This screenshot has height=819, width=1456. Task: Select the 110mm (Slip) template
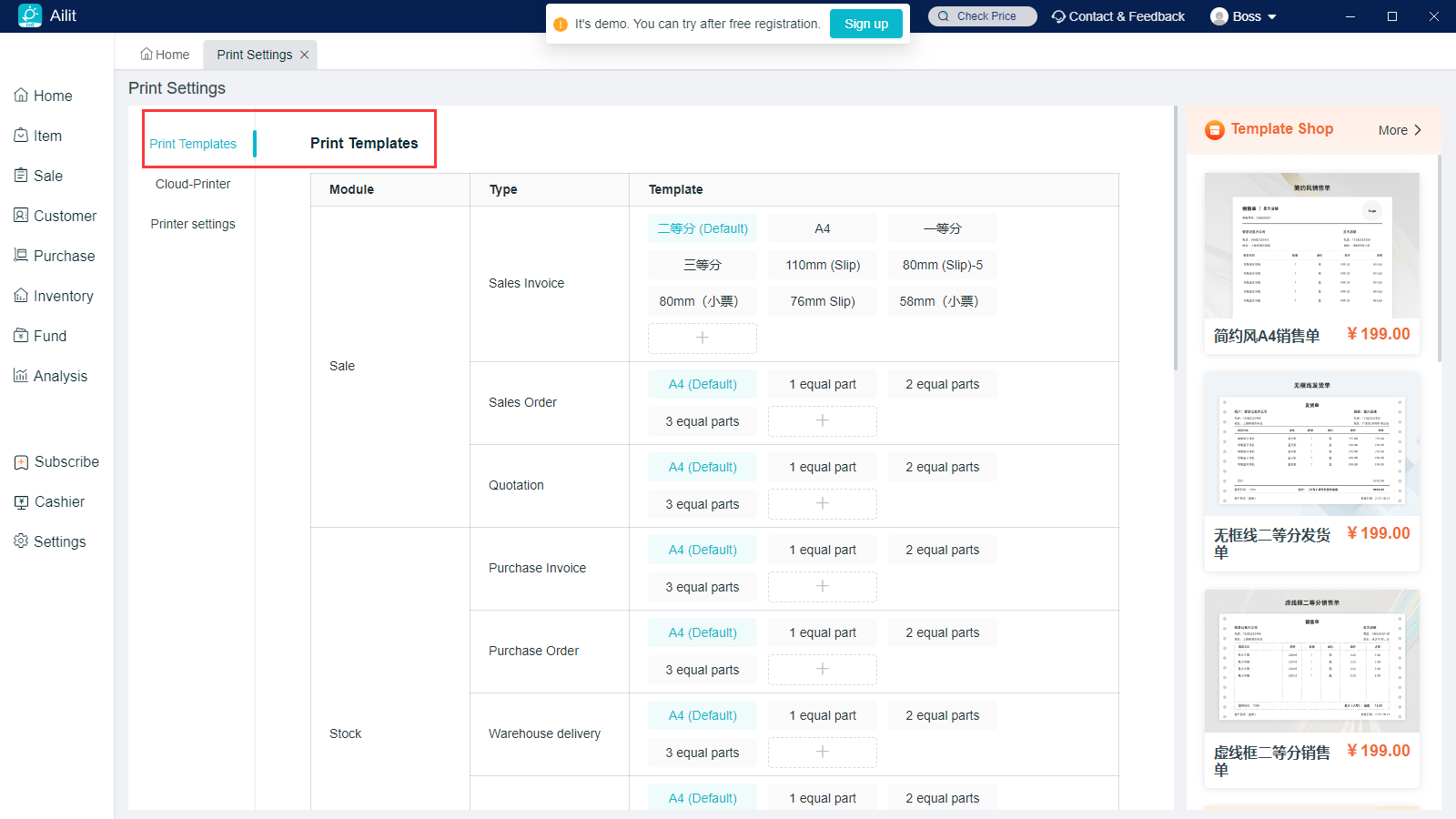point(823,265)
